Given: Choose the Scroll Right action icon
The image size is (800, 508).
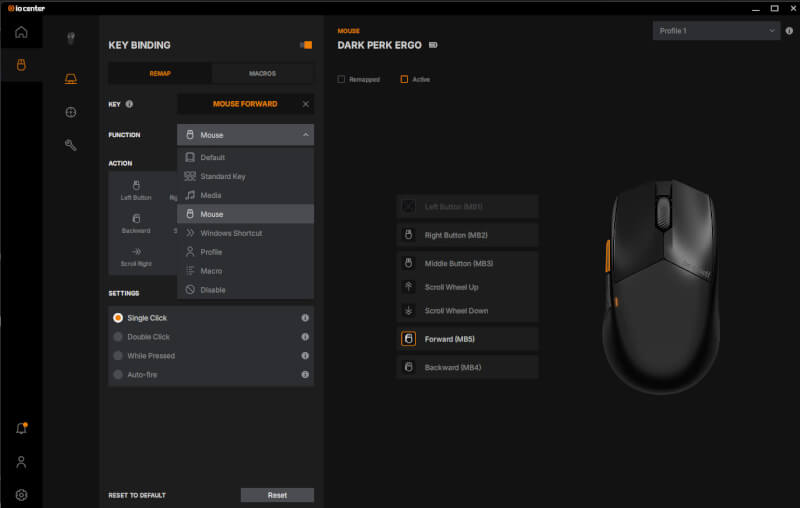Looking at the screenshot, I should [x=136, y=251].
